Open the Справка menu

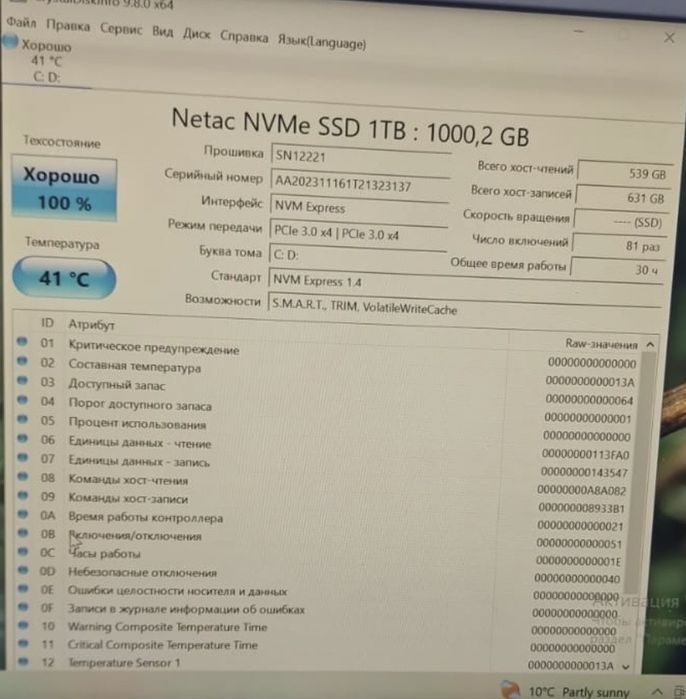pyautogui.click(x=244, y=37)
